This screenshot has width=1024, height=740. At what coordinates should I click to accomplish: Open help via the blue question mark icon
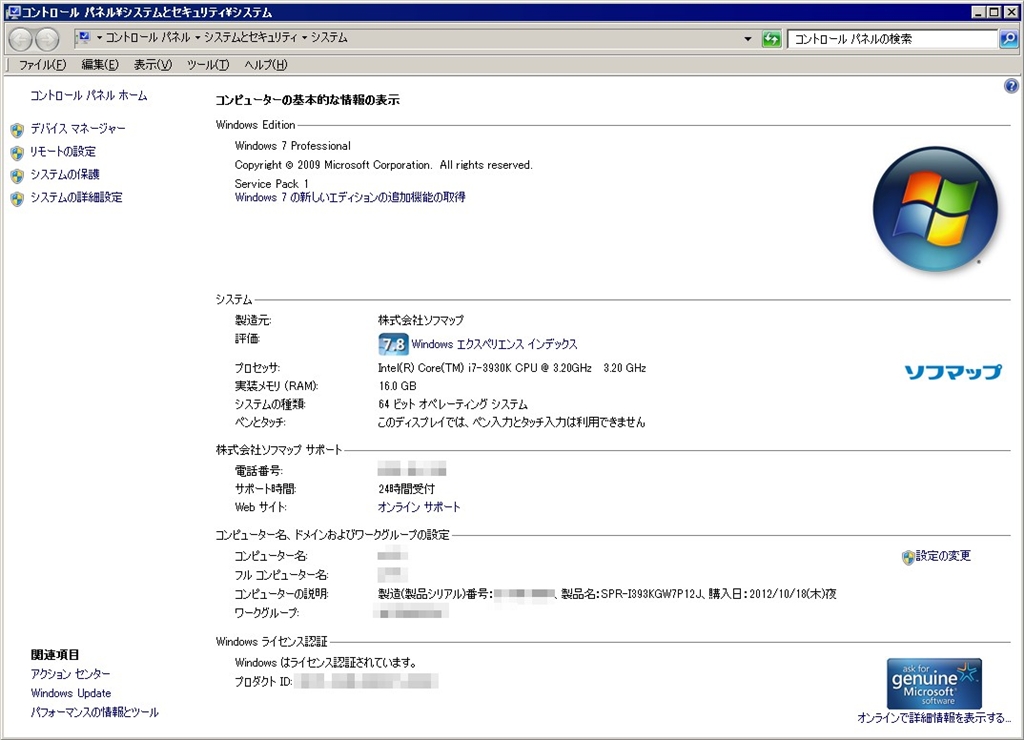[1010, 87]
